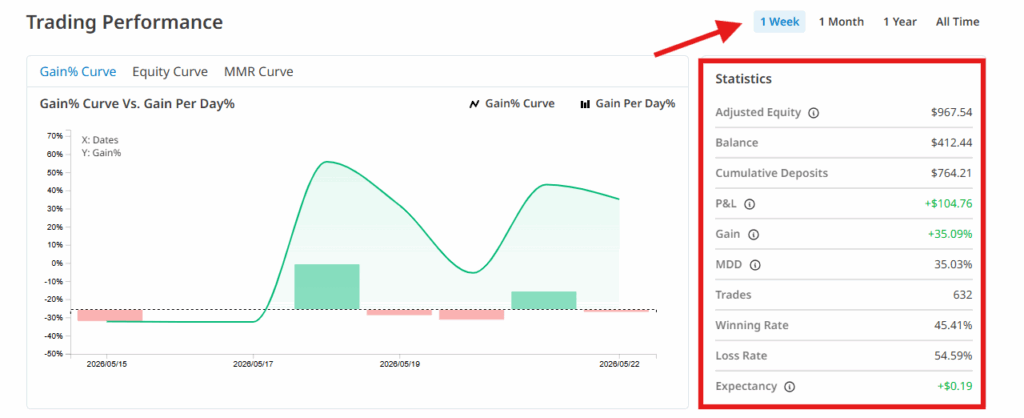Click the large green bar after 2026/05/17

pyautogui.click(x=327, y=287)
